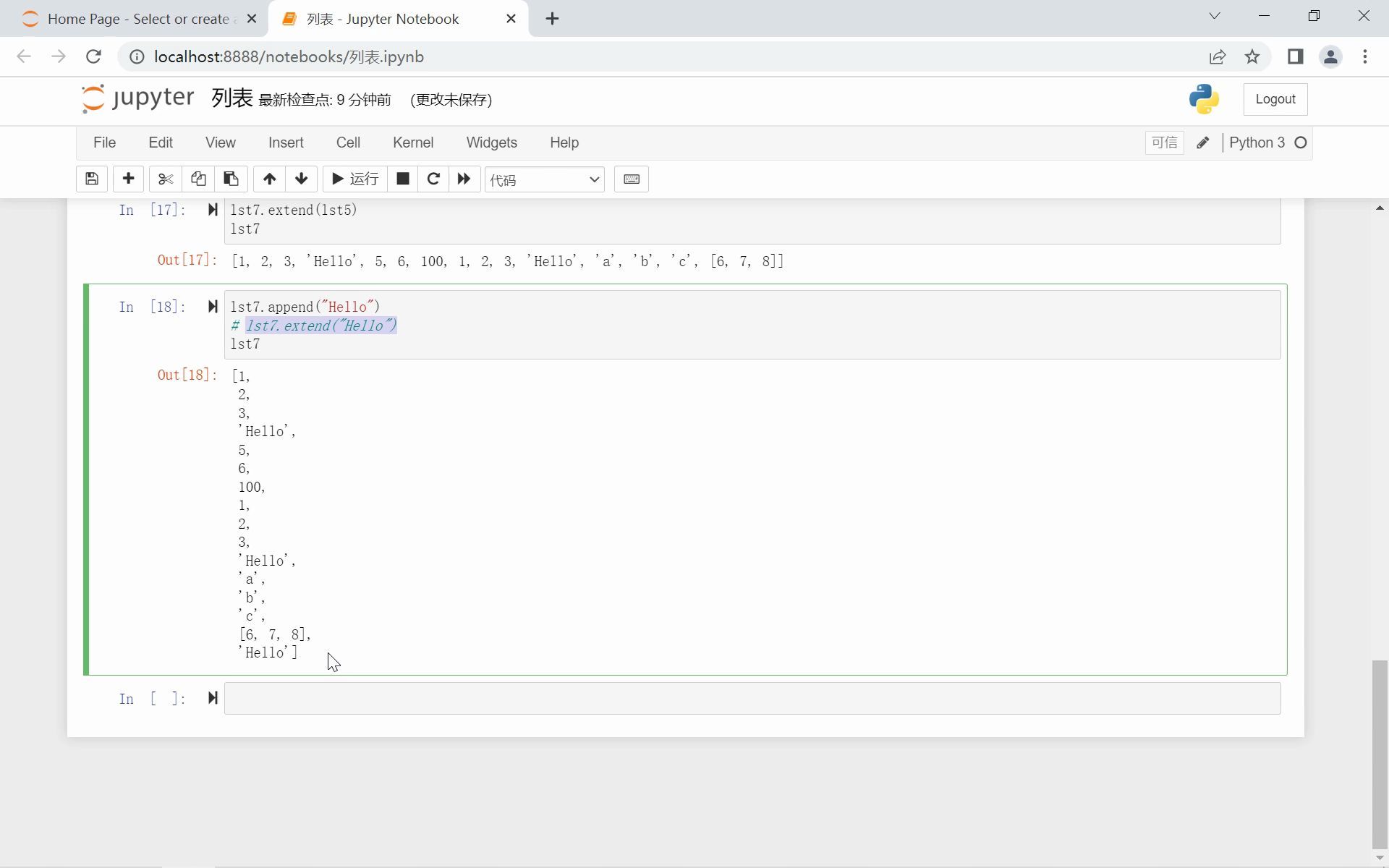Click inside the In [18] code editor
The width and height of the screenshot is (1389, 868).
752,325
